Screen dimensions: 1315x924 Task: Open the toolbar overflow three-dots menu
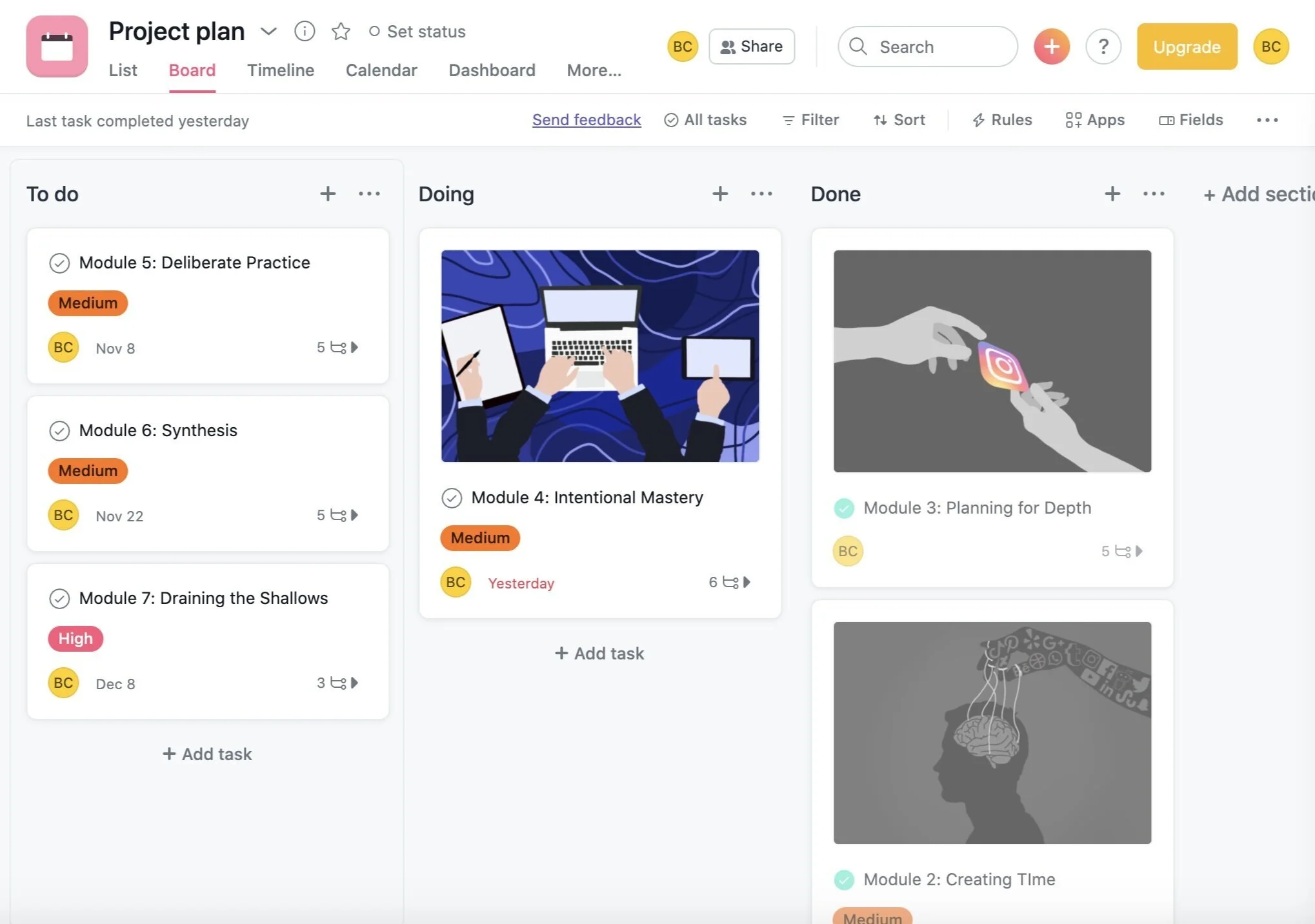1267,120
